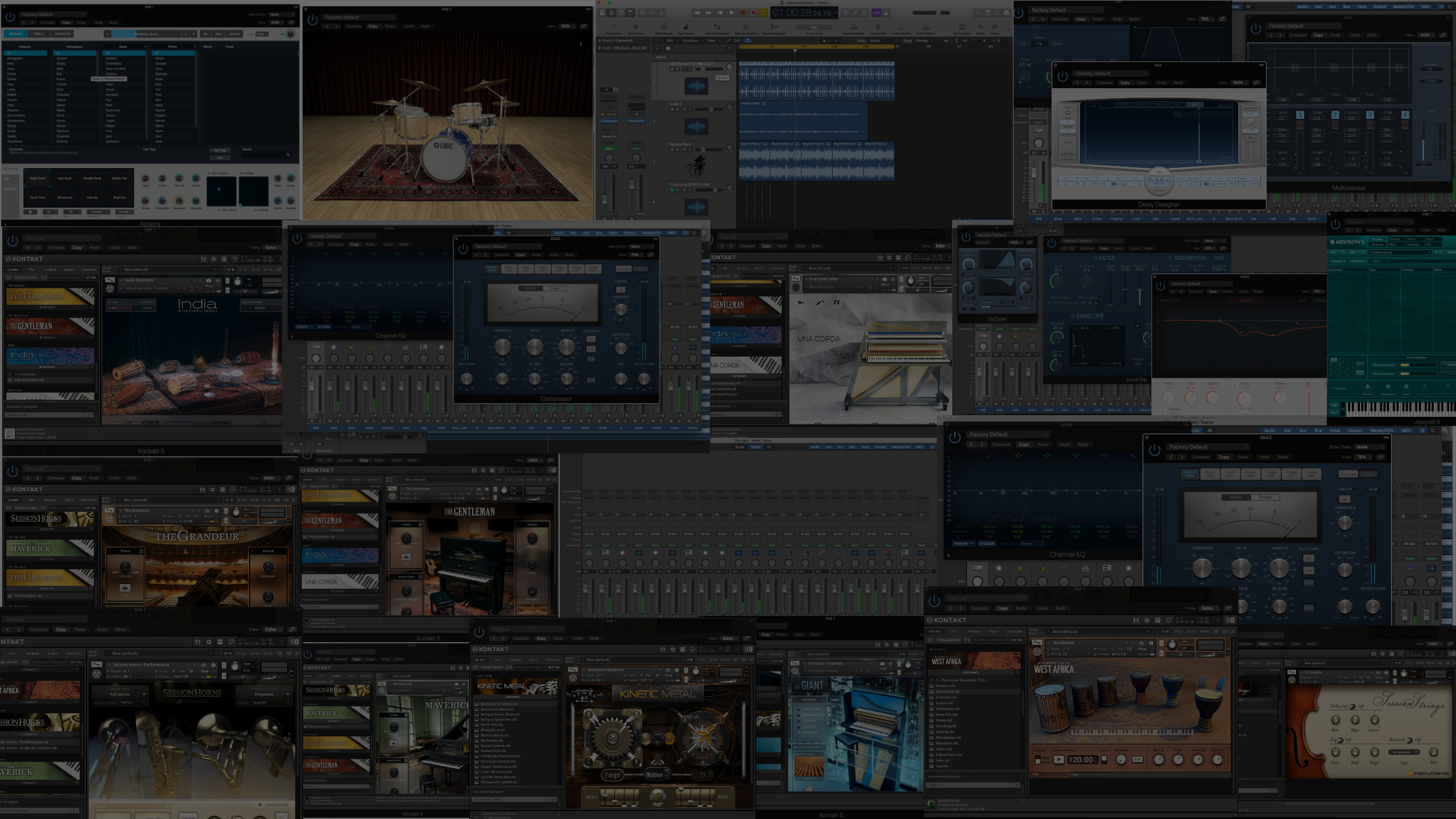Image resolution: width=1456 pixels, height=819 pixels.
Task: Toggle the Eq switch in Session Strings
Action: (x=1341, y=740)
